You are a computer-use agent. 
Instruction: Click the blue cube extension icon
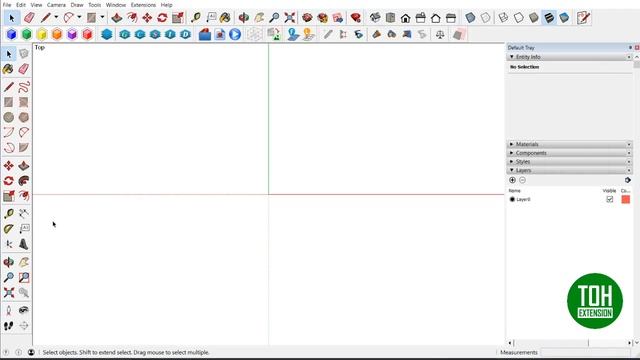11,34
